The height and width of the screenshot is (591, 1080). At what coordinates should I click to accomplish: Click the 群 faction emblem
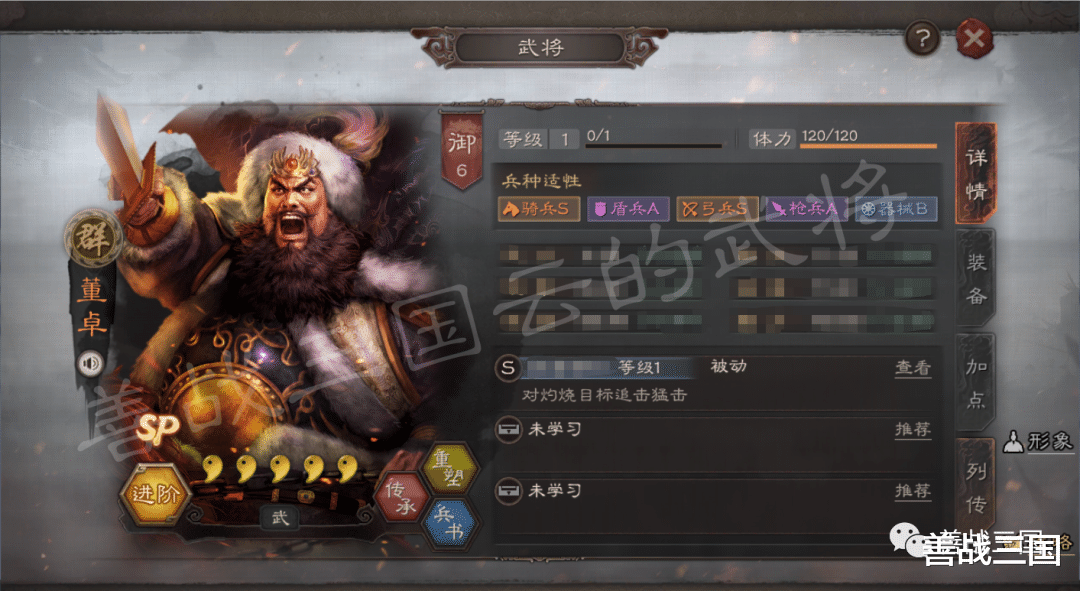92,239
